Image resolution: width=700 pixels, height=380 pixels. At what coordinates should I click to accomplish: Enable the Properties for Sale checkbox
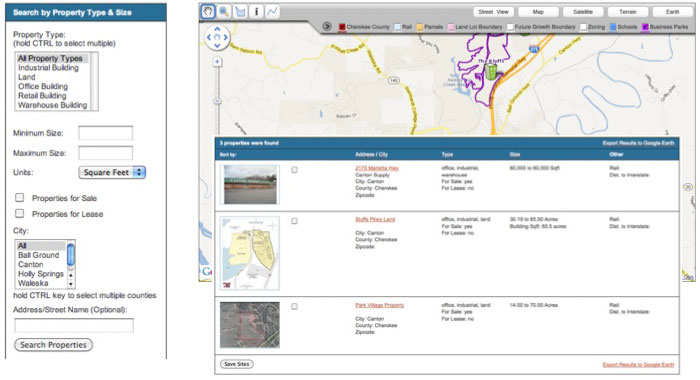20,197
